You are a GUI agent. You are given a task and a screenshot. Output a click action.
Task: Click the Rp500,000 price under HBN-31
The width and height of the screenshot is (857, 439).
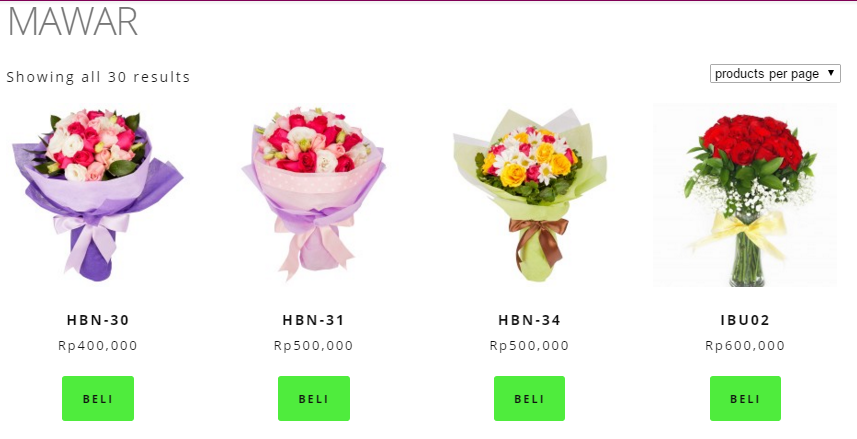click(314, 346)
